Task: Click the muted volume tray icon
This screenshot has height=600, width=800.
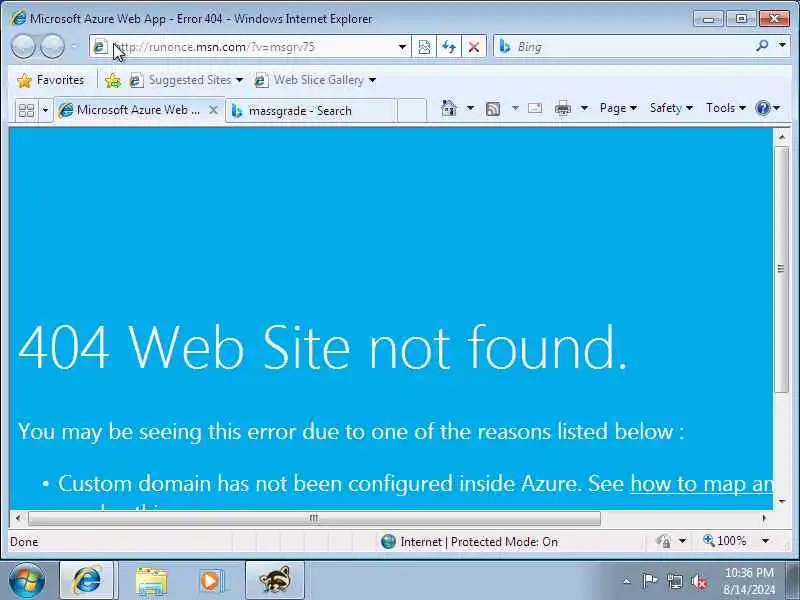Action: [699, 582]
